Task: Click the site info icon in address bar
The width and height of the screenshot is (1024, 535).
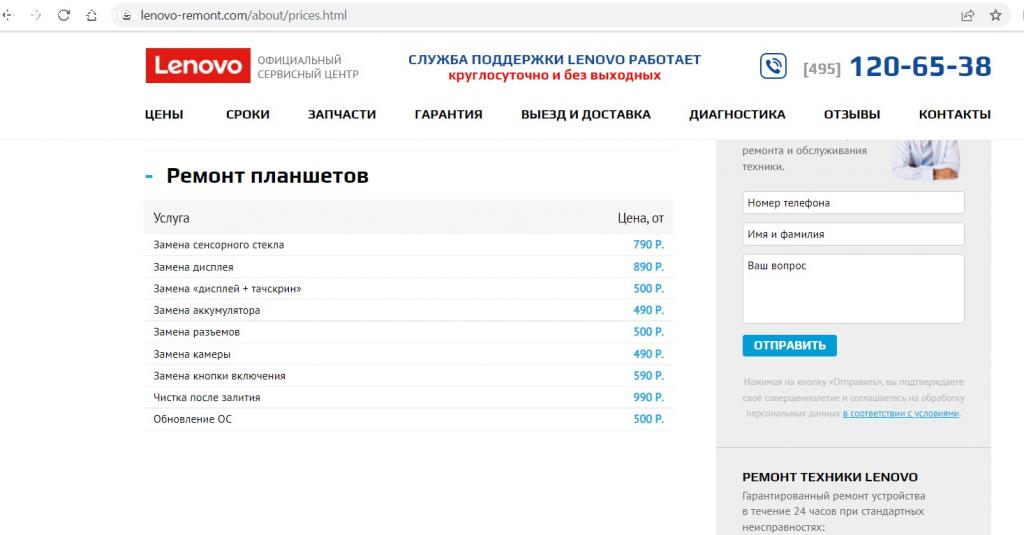Action: click(127, 15)
